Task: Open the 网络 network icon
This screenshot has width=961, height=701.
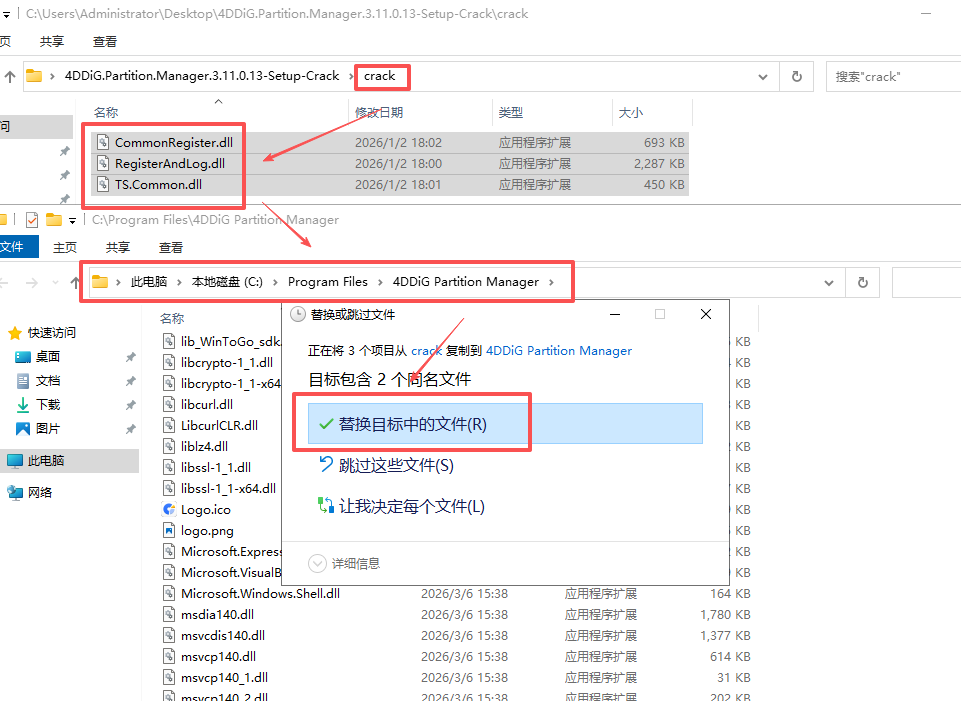Action: [15, 492]
